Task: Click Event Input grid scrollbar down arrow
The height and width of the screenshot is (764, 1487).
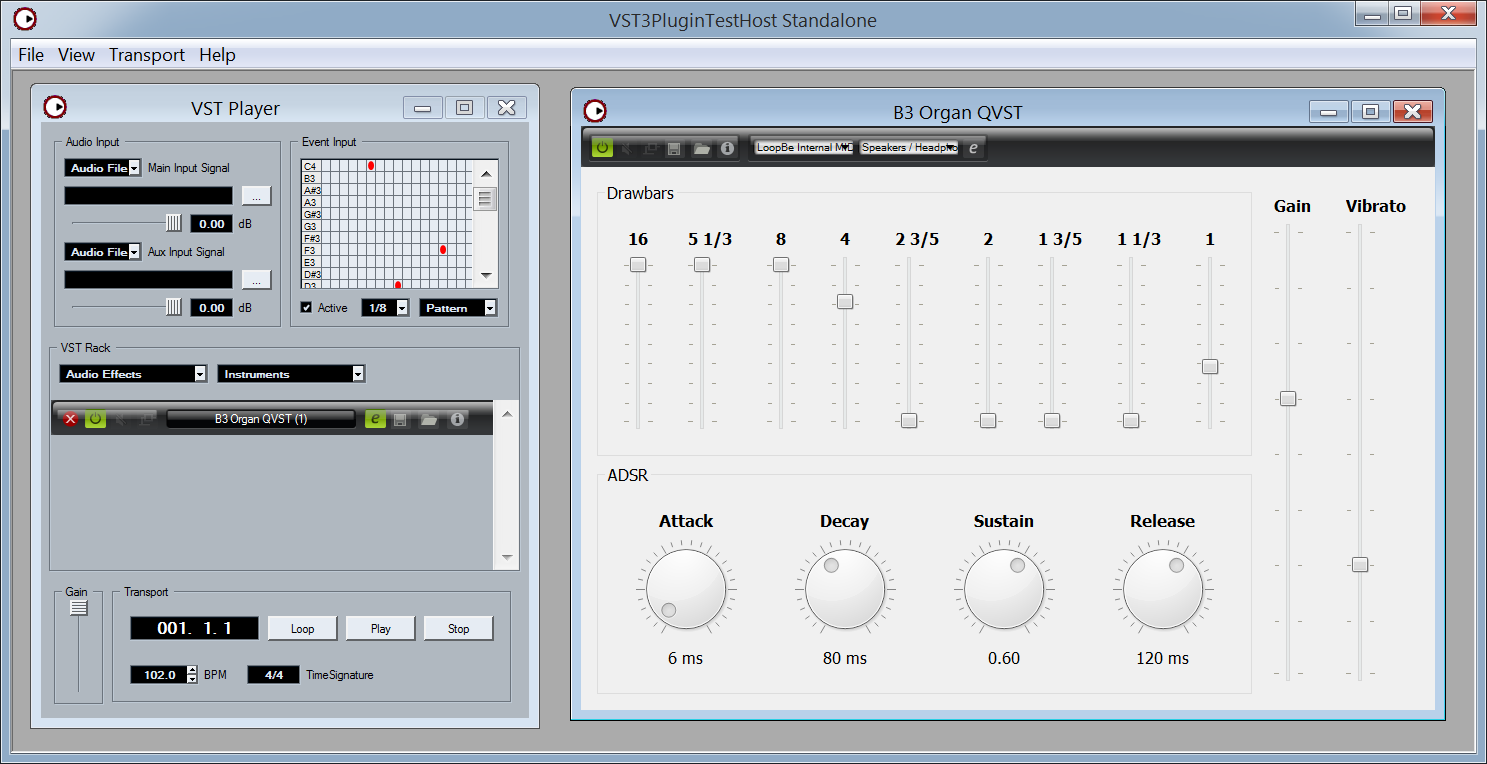Action: pyautogui.click(x=486, y=275)
